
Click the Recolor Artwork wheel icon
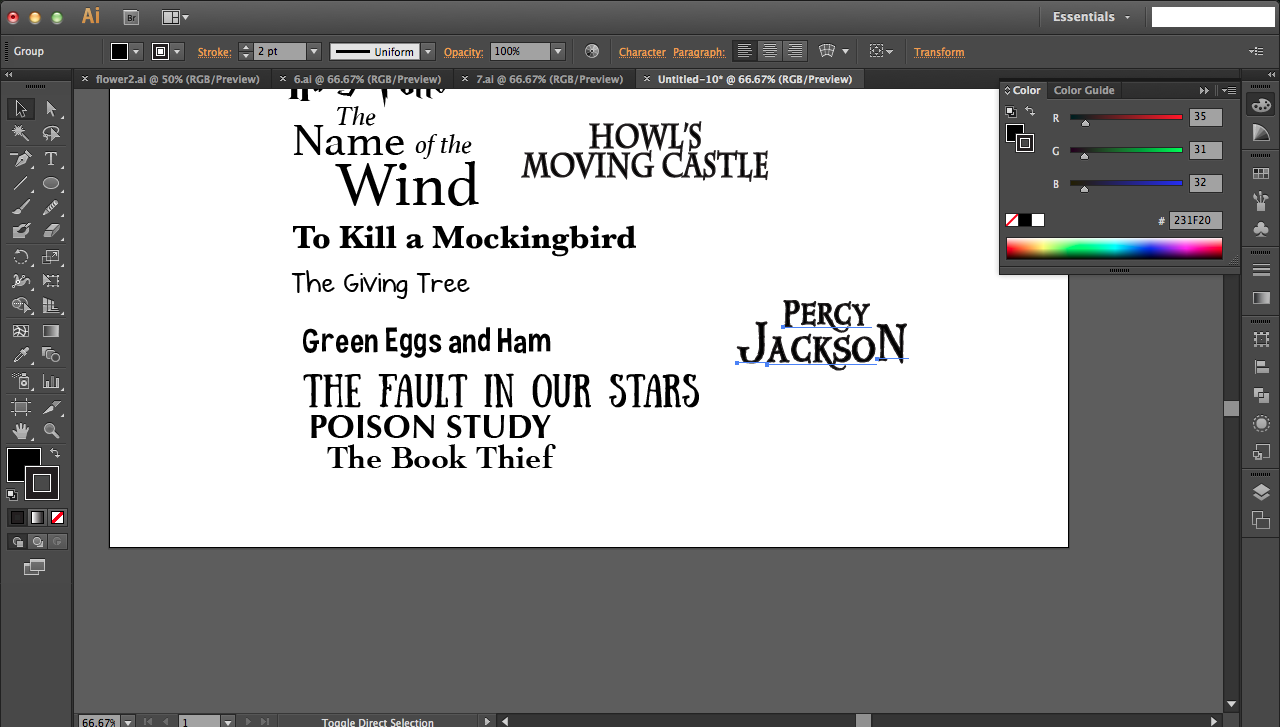pos(592,51)
